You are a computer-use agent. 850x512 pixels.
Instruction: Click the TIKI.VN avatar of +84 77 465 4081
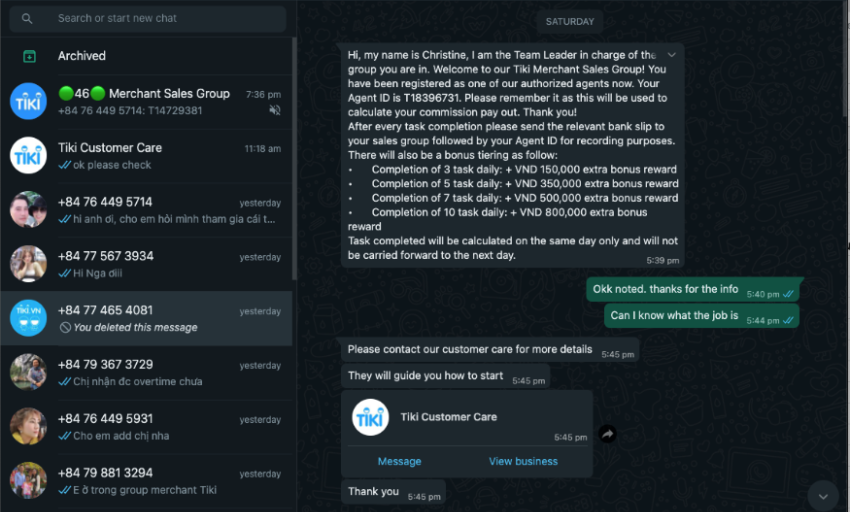pyautogui.click(x=28, y=318)
